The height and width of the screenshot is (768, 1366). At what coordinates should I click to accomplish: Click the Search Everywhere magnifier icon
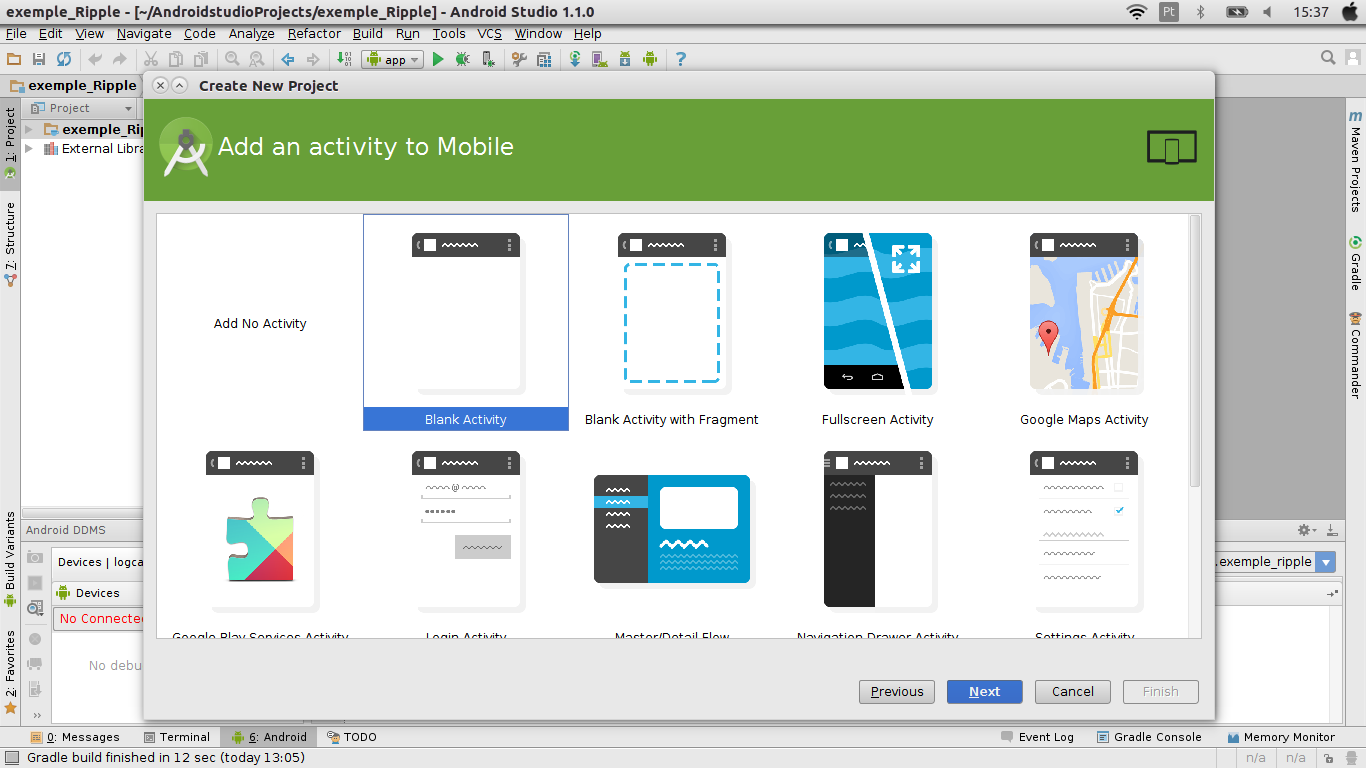point(1328,58)
